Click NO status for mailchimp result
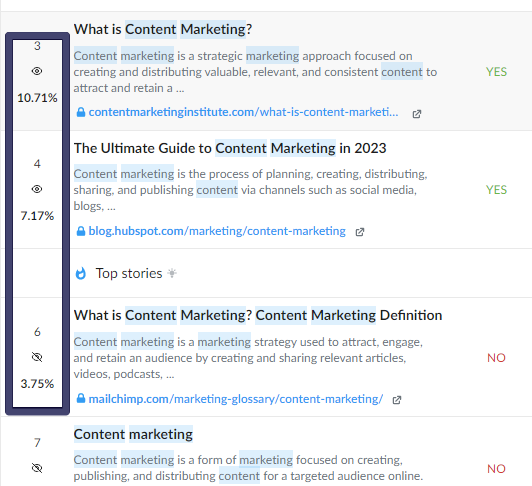The width and height of the screenshot is (532, 486). click(496, 358)
